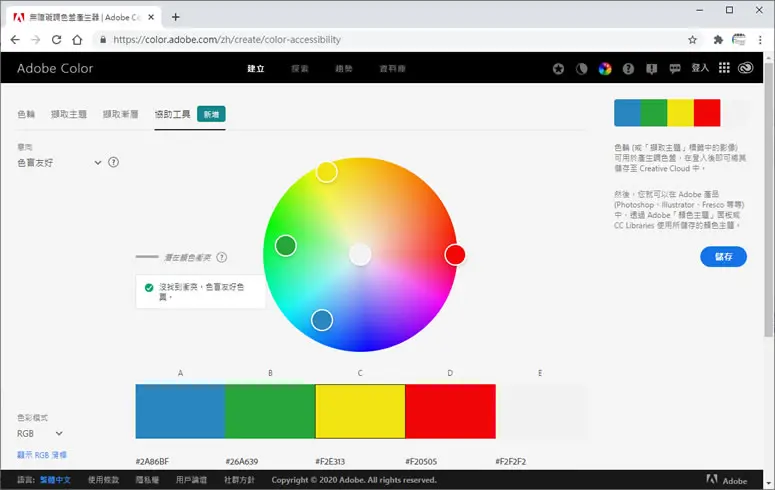Open the Chrome three-dot menu
The image size is (775, 490).
pos(760,40)
